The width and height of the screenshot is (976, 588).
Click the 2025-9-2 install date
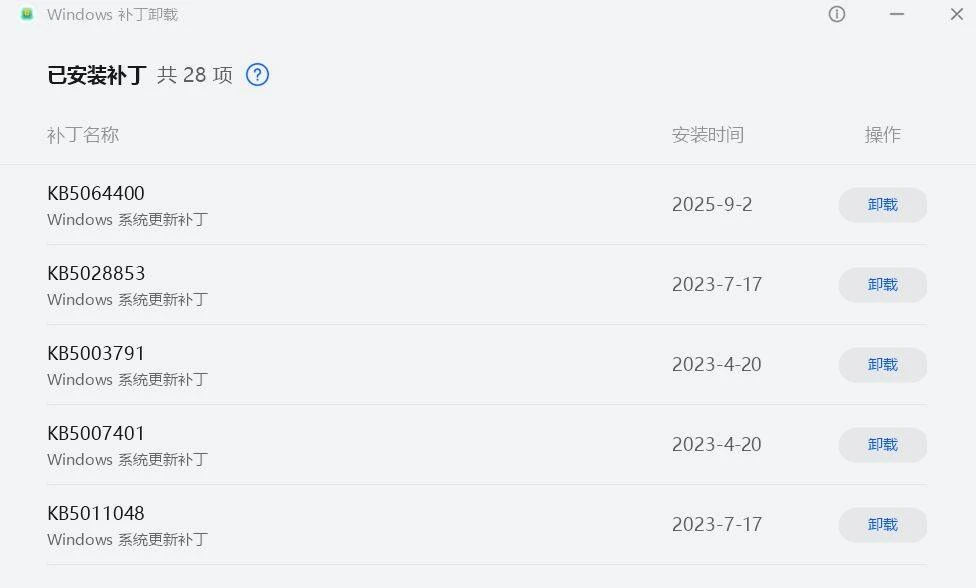(x=712, y=205)
